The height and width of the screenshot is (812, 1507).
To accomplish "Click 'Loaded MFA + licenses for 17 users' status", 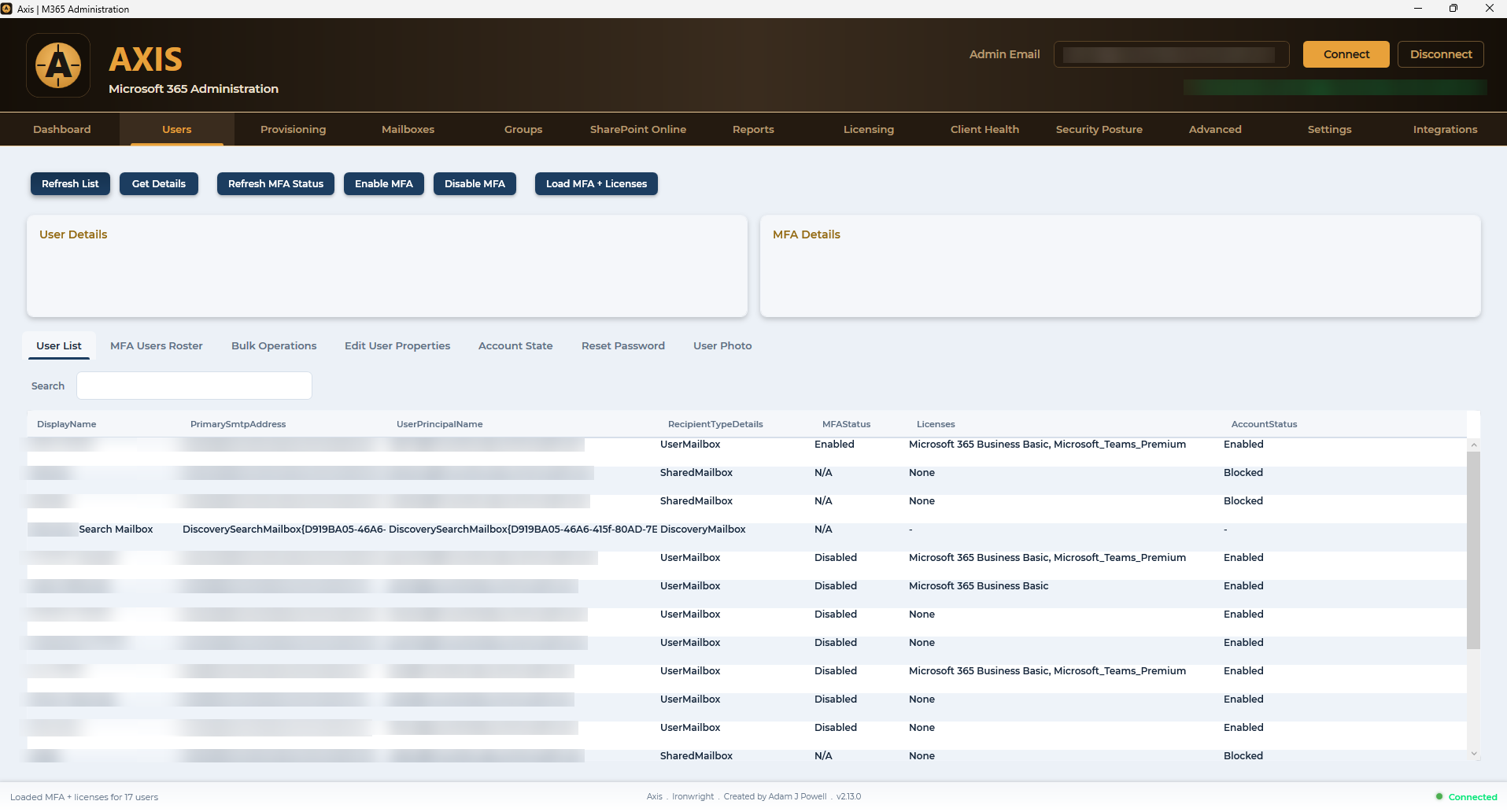I will (x=84, y=797).
